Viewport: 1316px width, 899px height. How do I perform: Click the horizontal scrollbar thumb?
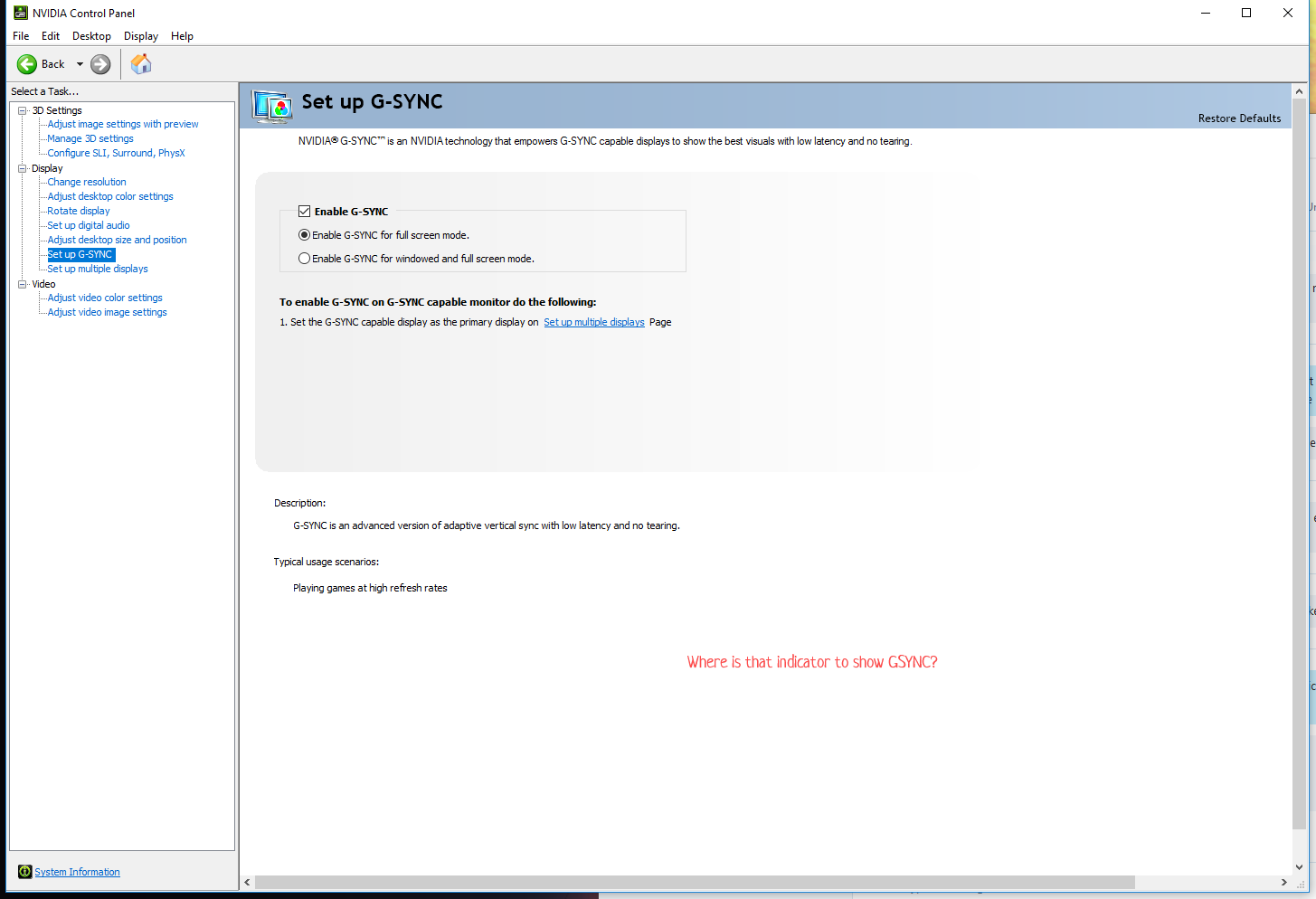(x=695, y=882)
